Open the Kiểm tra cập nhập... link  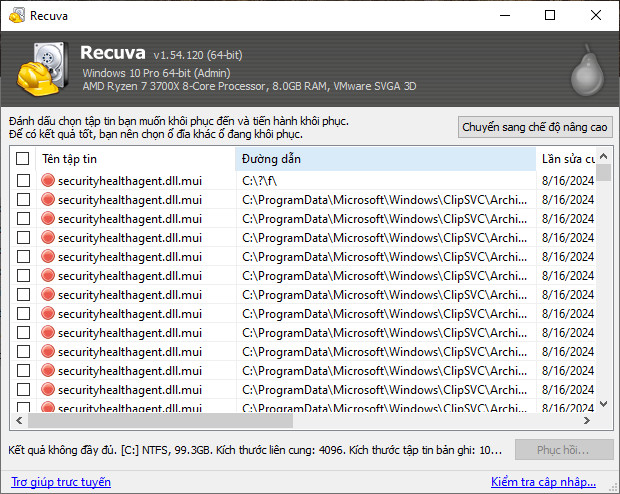[x=551, y=482]
